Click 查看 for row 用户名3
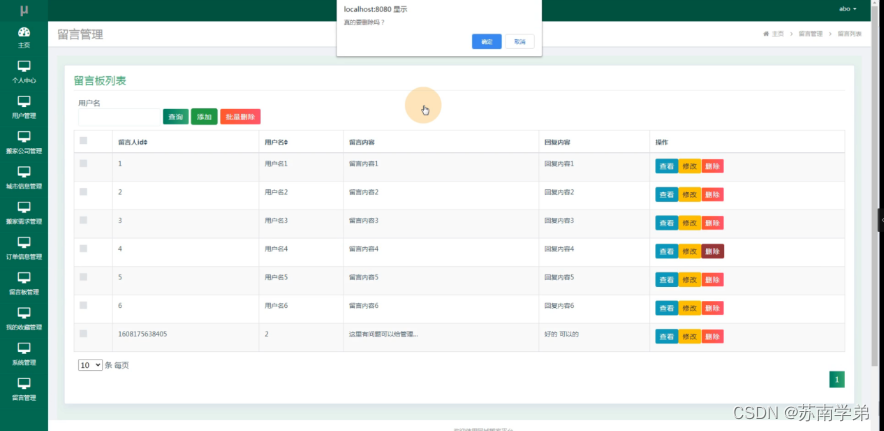 click(x=667, y=223)
